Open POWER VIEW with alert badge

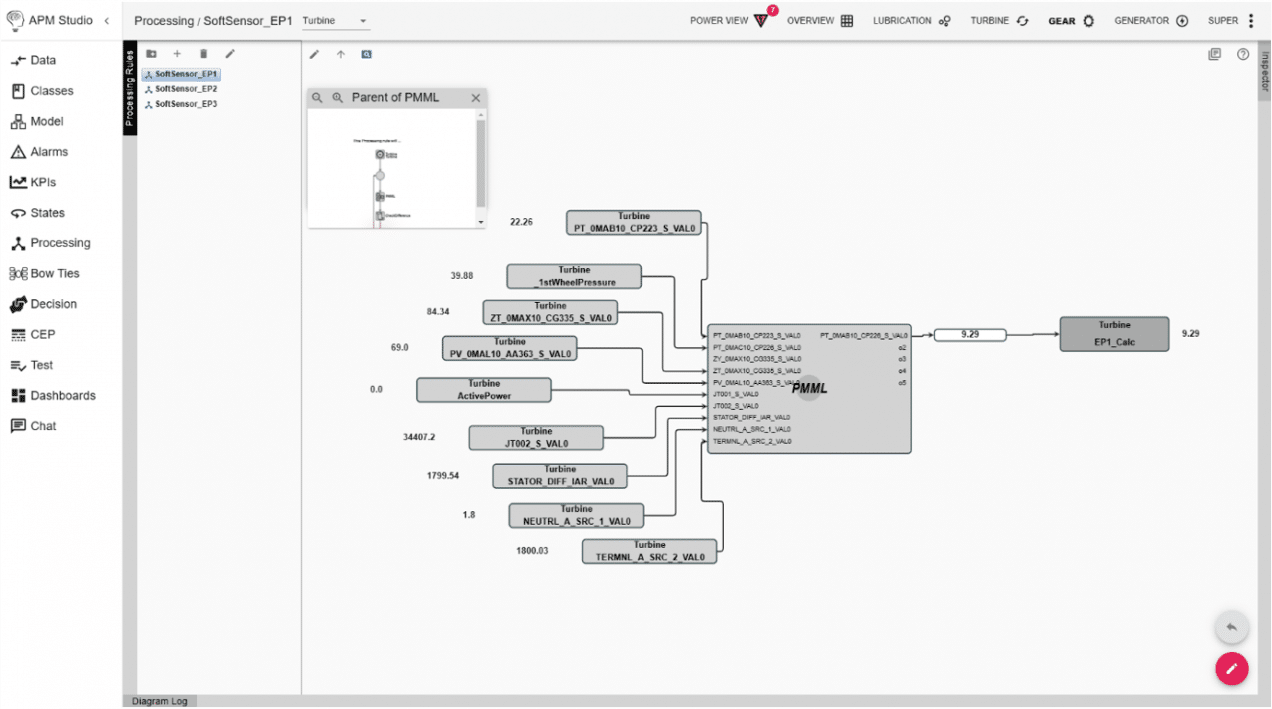tap(733, 20)
